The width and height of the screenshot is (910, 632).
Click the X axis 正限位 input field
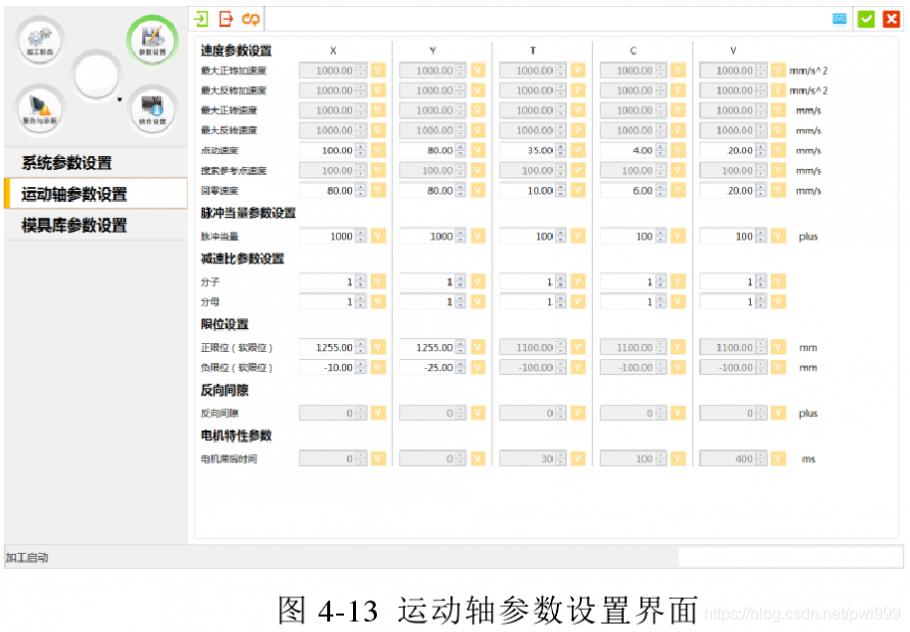point(325,347)
